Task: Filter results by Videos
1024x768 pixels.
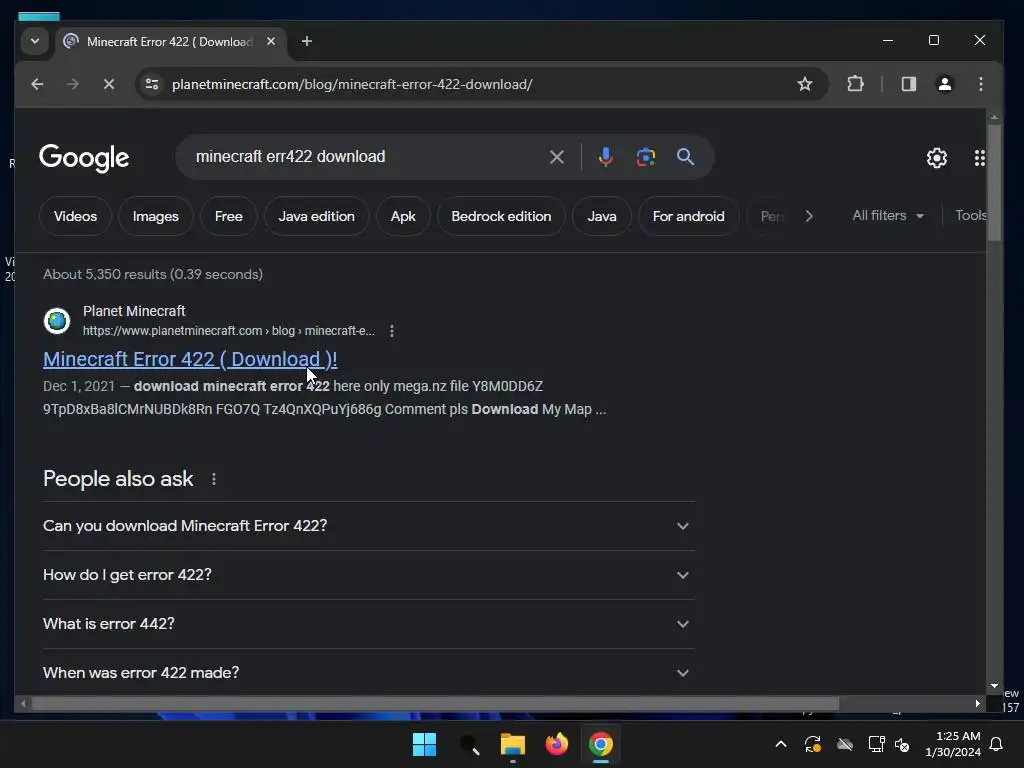Action: coord(75,216)
